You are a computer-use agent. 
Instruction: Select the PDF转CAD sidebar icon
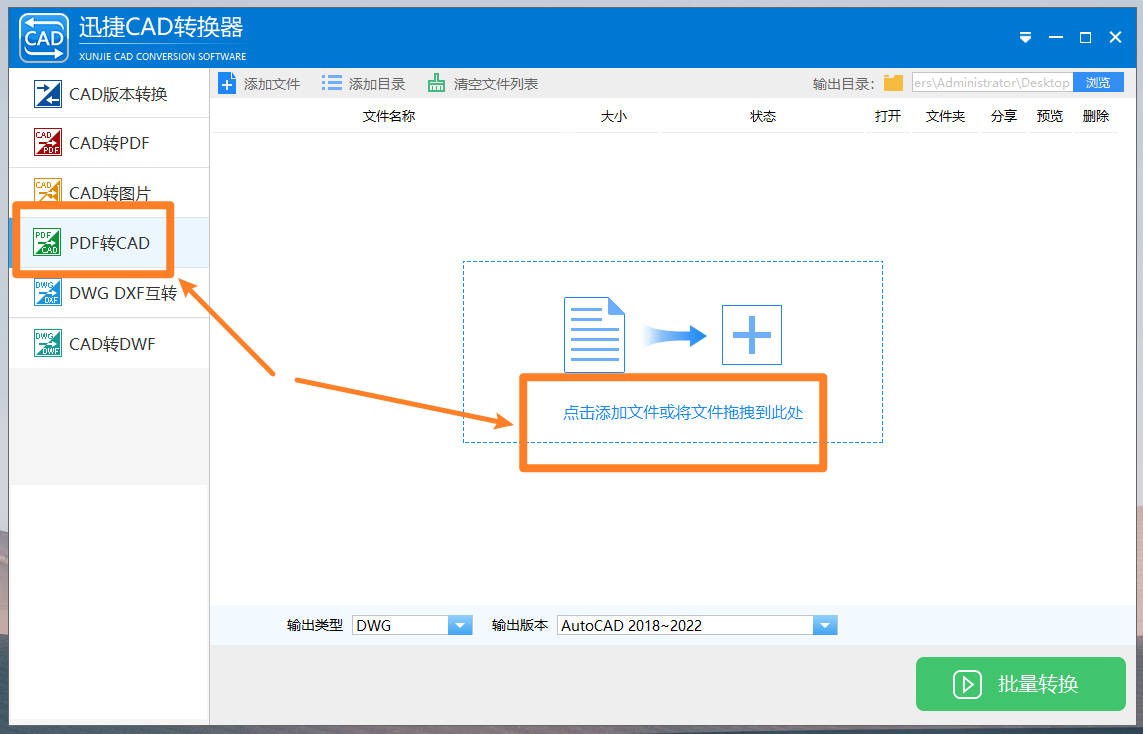tap(45, 241)
